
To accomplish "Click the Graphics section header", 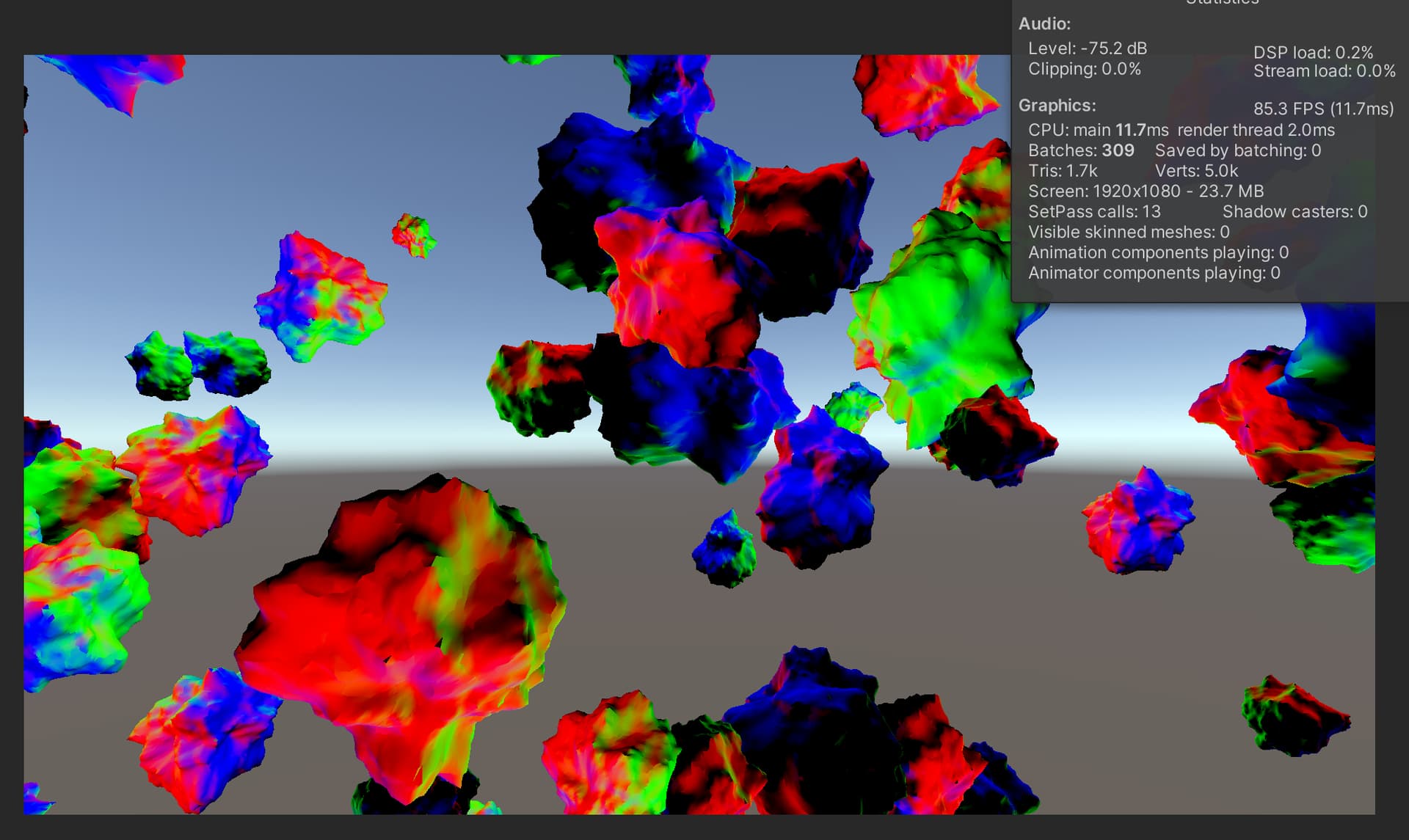I will (x=1057, y=106).
